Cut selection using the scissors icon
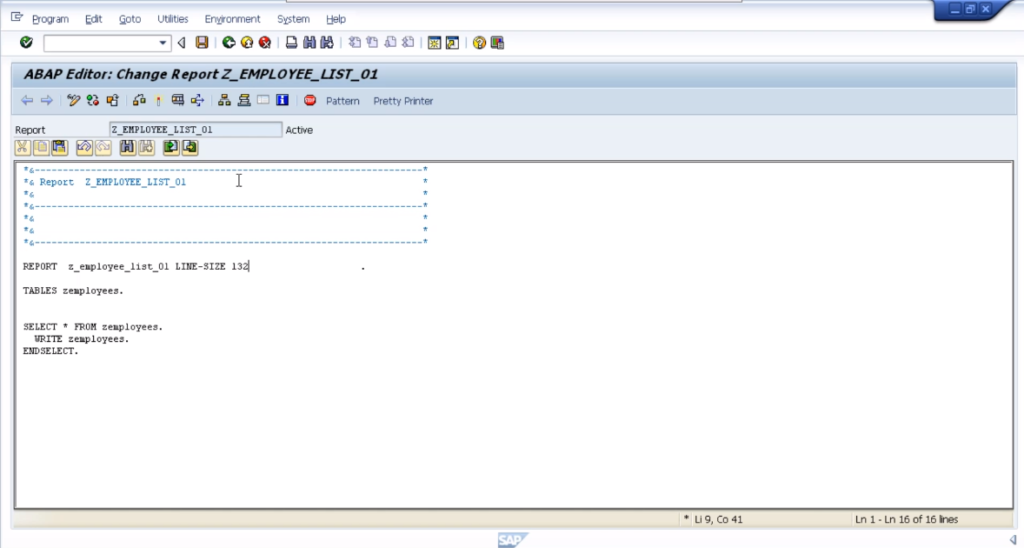1024x548 pixels. click(22, 148)
